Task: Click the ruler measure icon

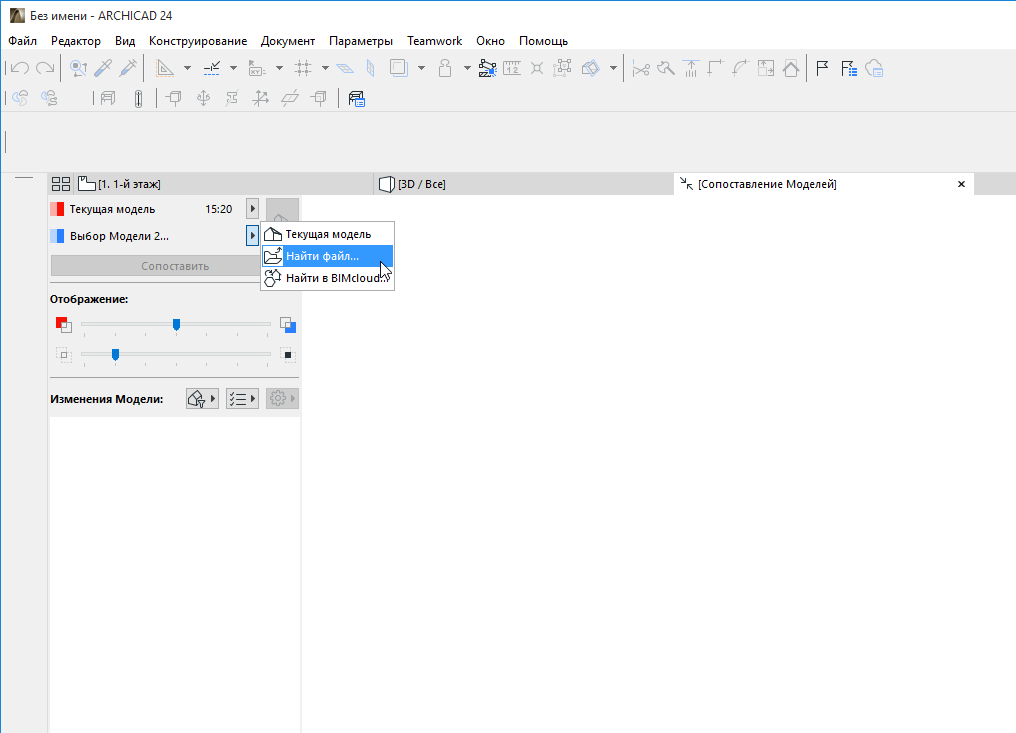Action: pos(512,68)
